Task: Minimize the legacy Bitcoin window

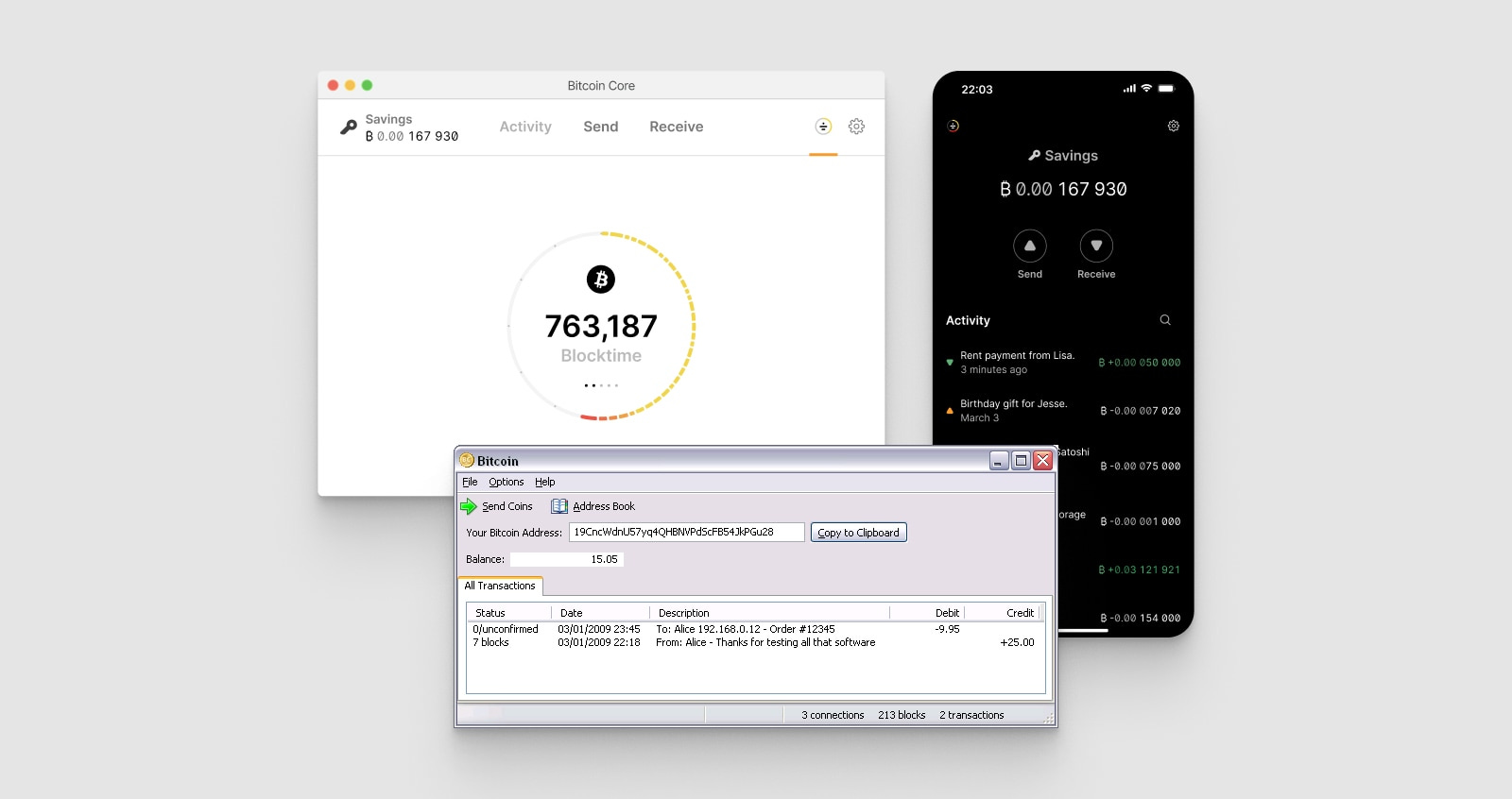Action: pyautogui.click(x=999, y=461)
